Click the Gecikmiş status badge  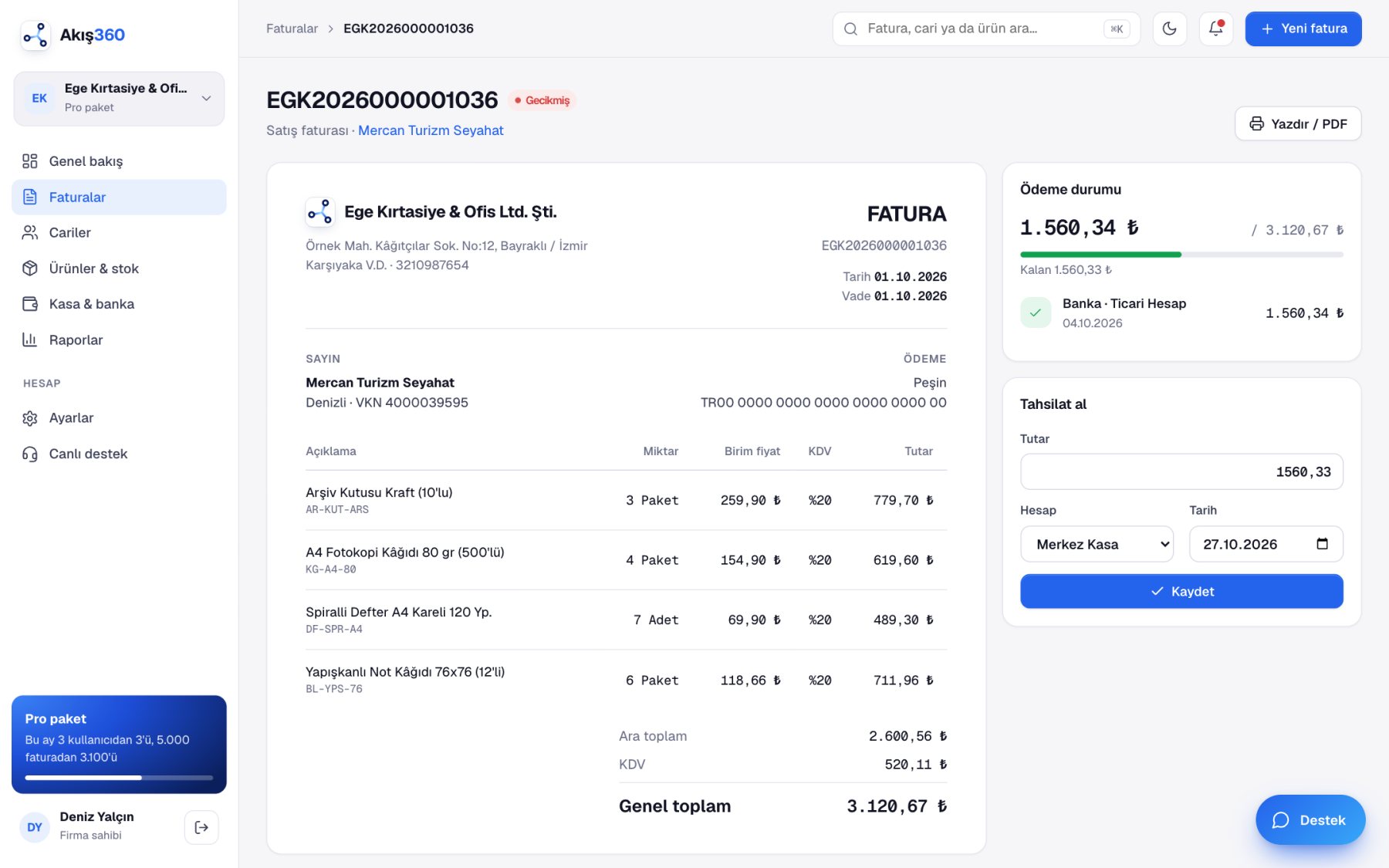(x=542, y=100)
